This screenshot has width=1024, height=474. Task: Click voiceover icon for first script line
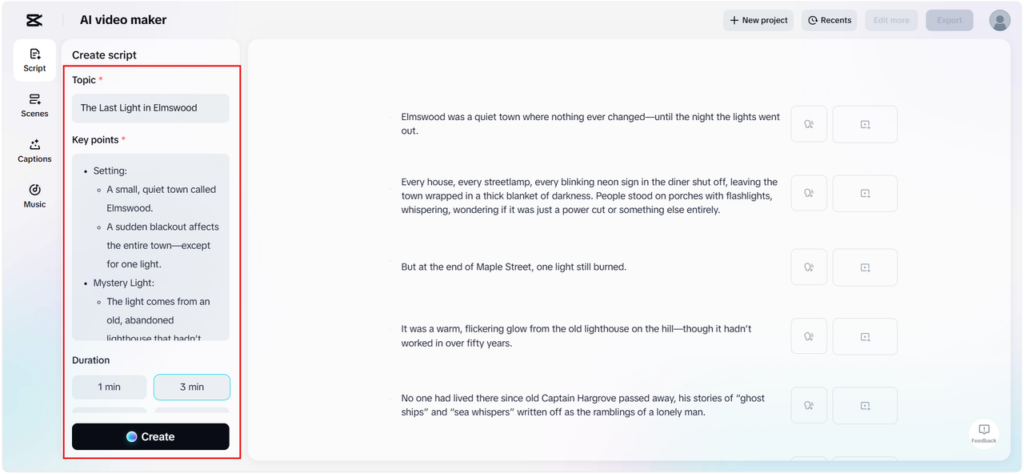point(808,124)
